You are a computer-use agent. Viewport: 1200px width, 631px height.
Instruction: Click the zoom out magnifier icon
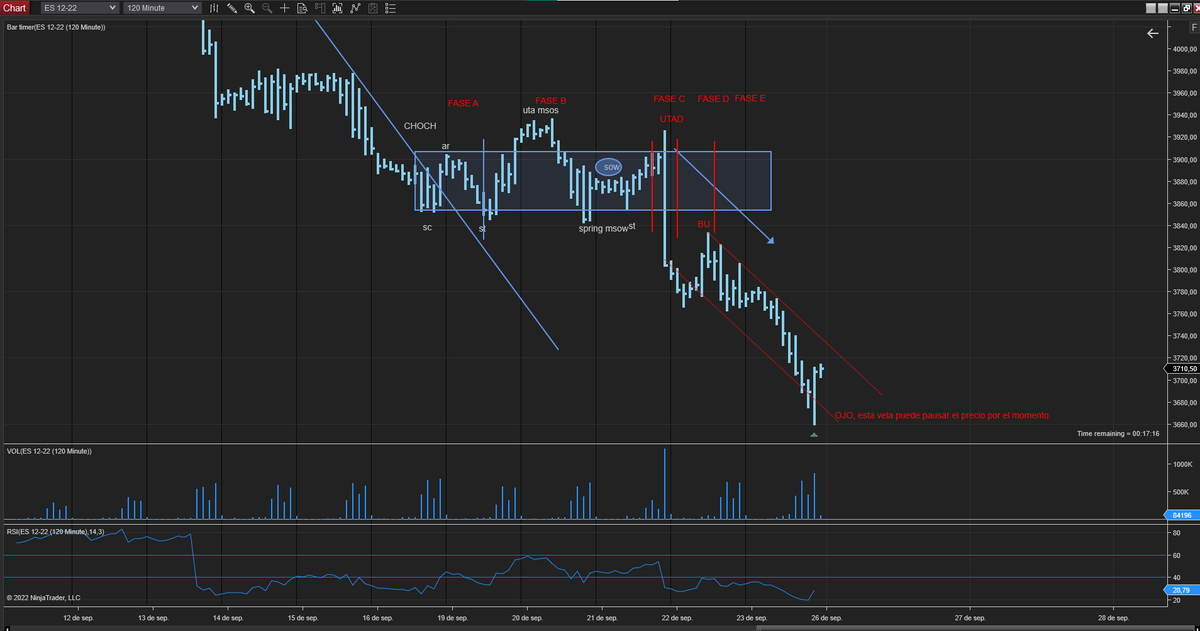point(267,8)
